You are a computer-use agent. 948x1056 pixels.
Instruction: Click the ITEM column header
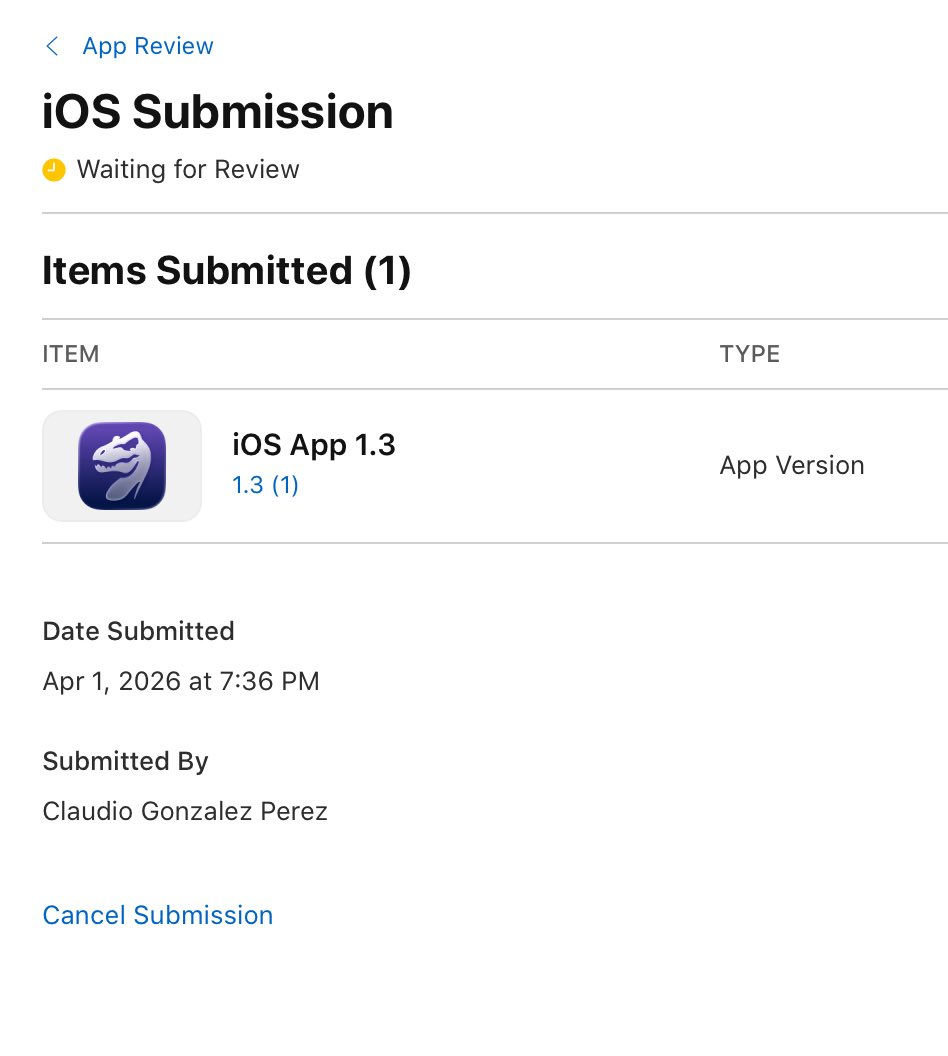coord(71,354)
